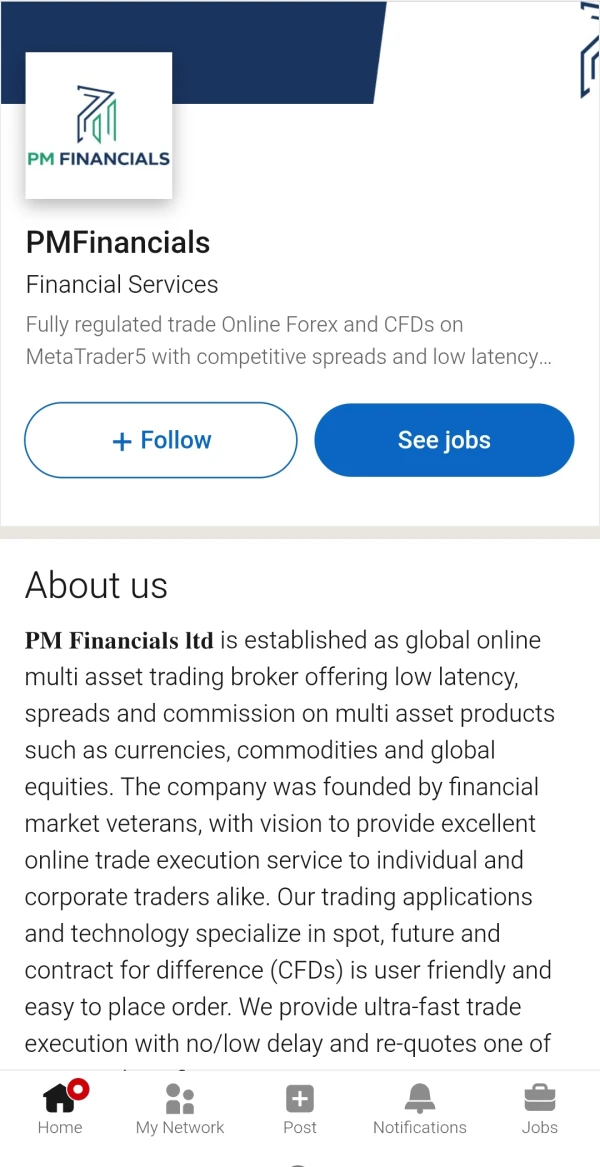Tap the dark blue cover banner
Viewport: 600px width, 1167px height.
point(280,50)
